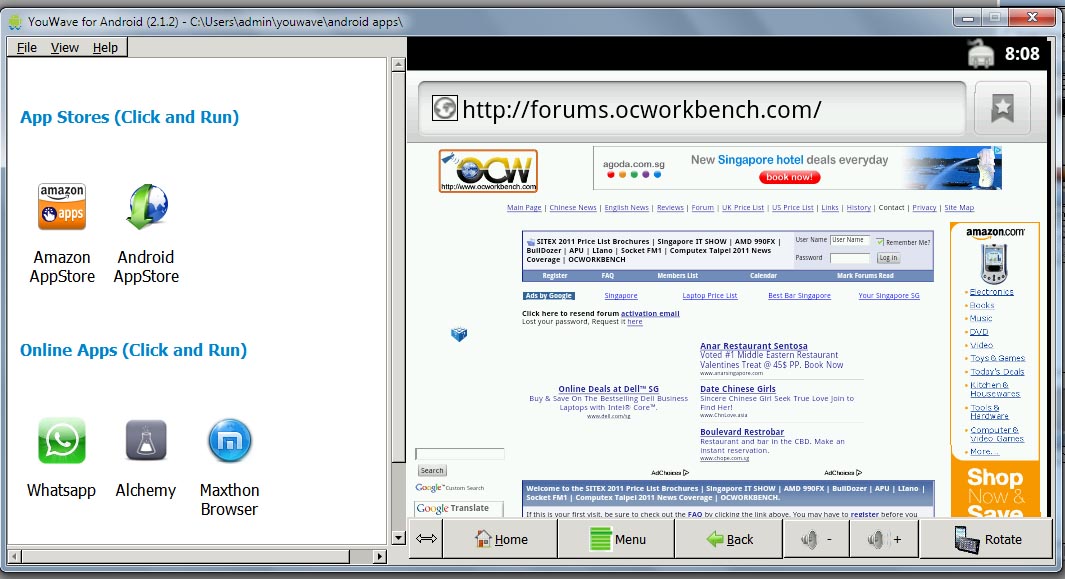Image resolution: width=1065 pixels, height=579 pixels.
Task: Click the left panel scroll up arrow
Action: (399, 65)
